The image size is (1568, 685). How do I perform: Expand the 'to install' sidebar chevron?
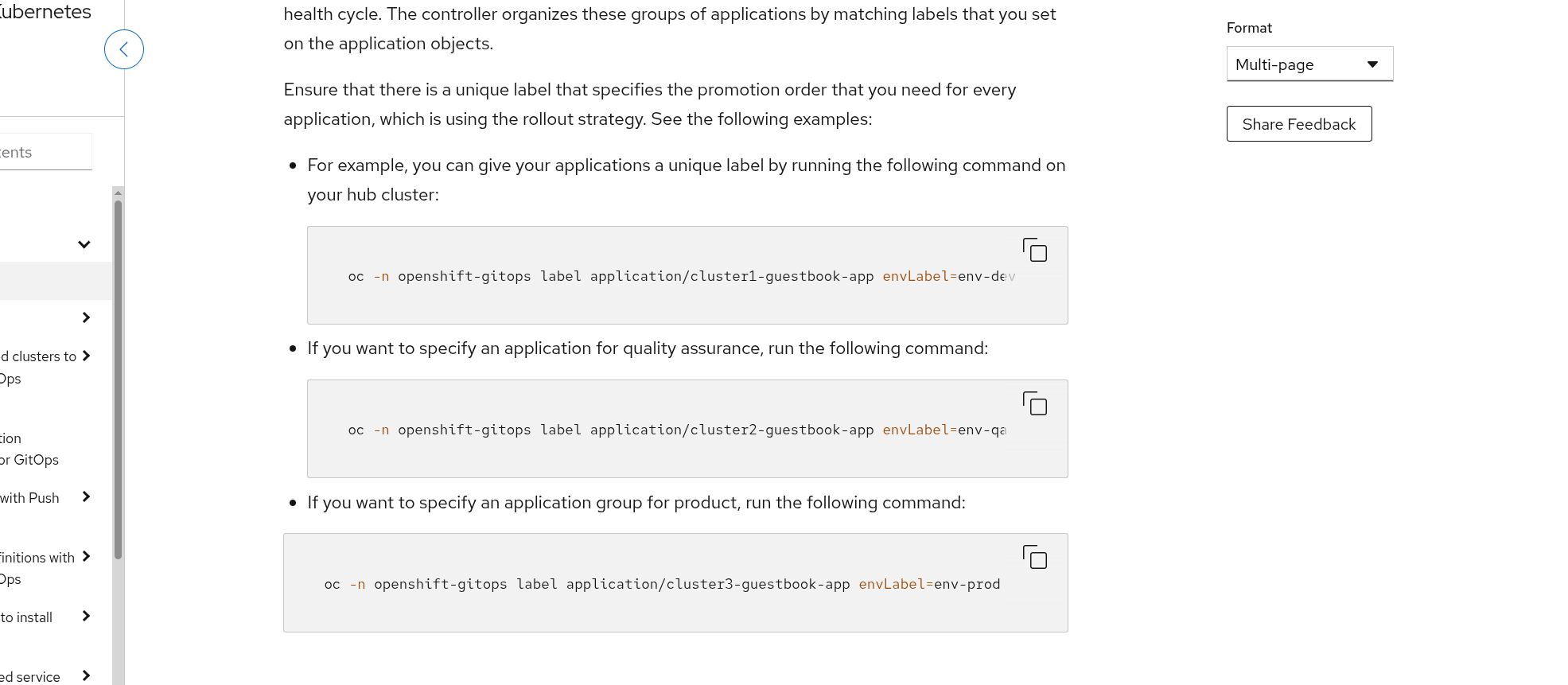[86, 616]
